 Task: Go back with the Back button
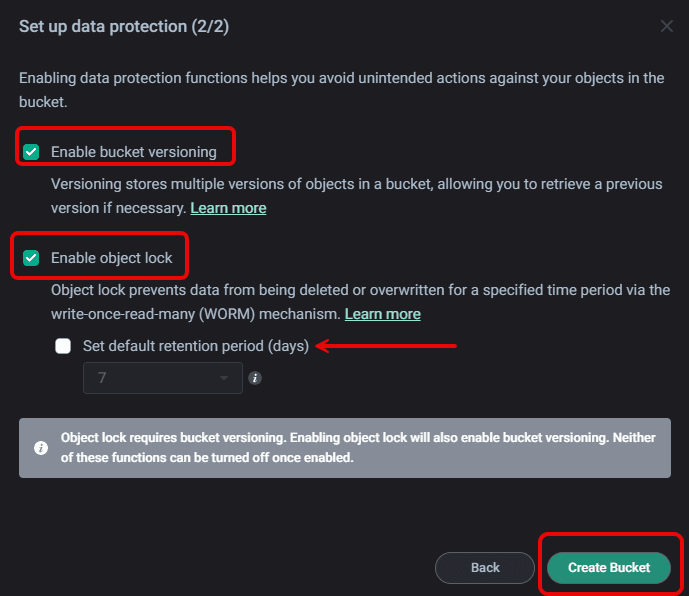pyautogui.click(x=485, y=568)
